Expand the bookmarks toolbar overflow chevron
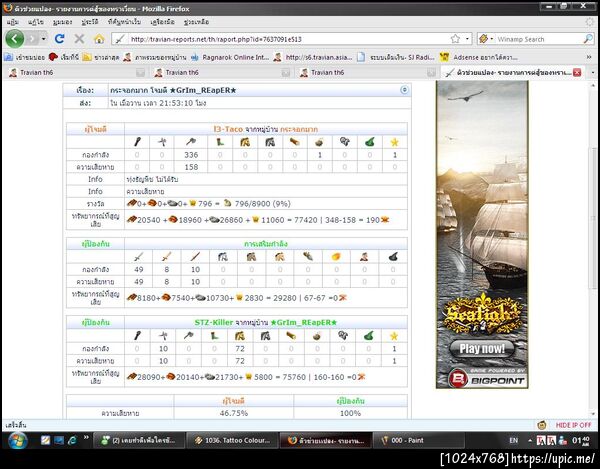 (x=589, y=57)
